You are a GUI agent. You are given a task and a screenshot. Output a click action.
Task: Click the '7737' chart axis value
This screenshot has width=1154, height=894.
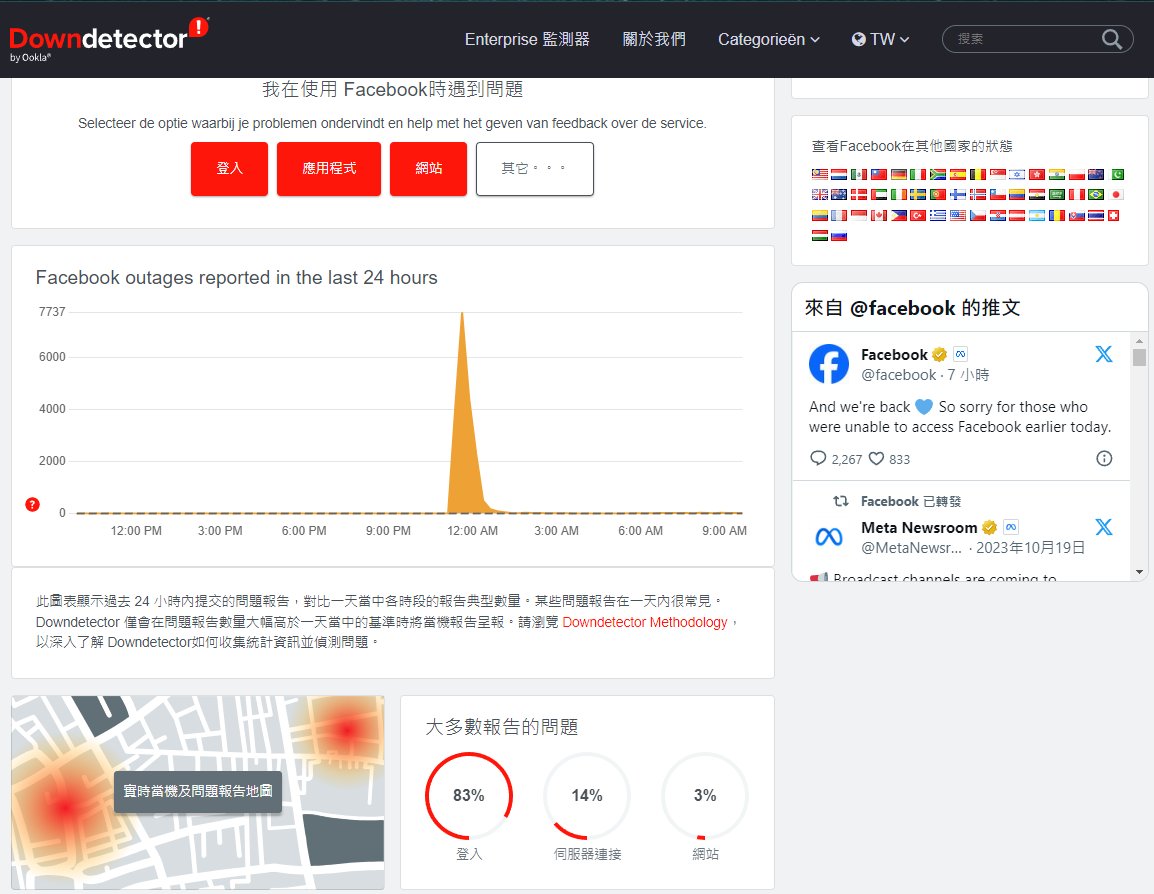click(52, 312)
